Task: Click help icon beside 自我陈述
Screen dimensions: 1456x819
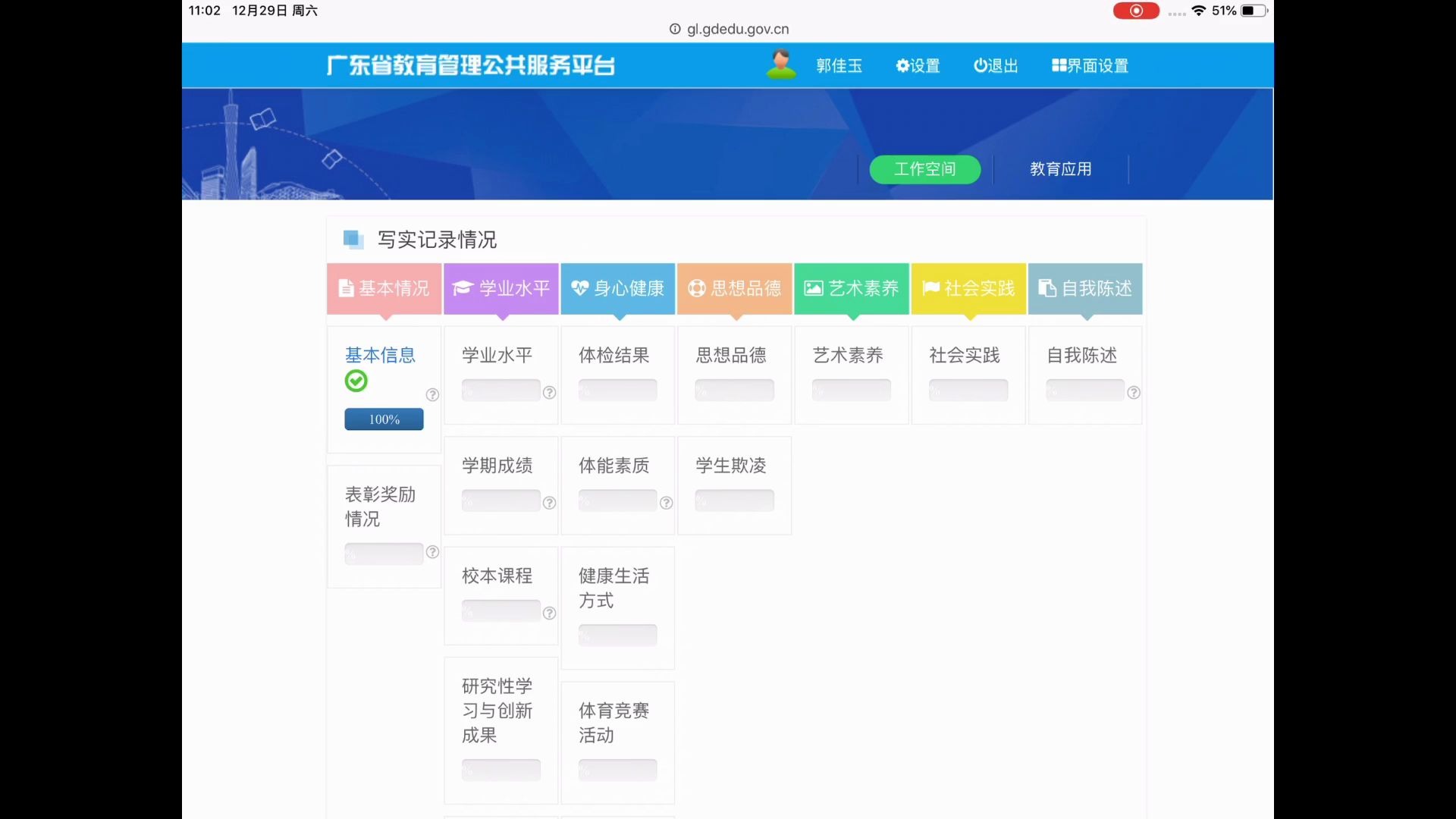Action: [x=1134, y=392]
